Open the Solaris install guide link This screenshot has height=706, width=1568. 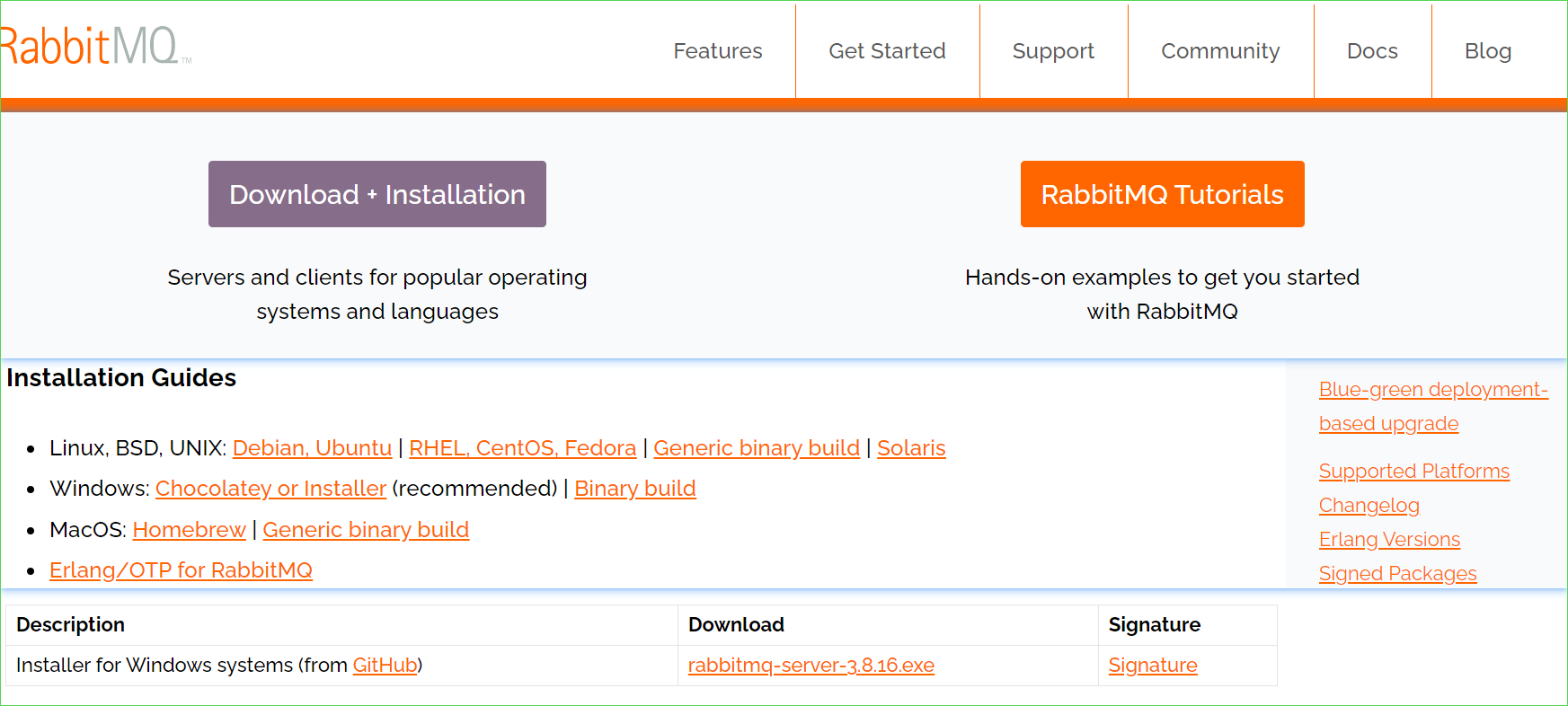point(911,447)
